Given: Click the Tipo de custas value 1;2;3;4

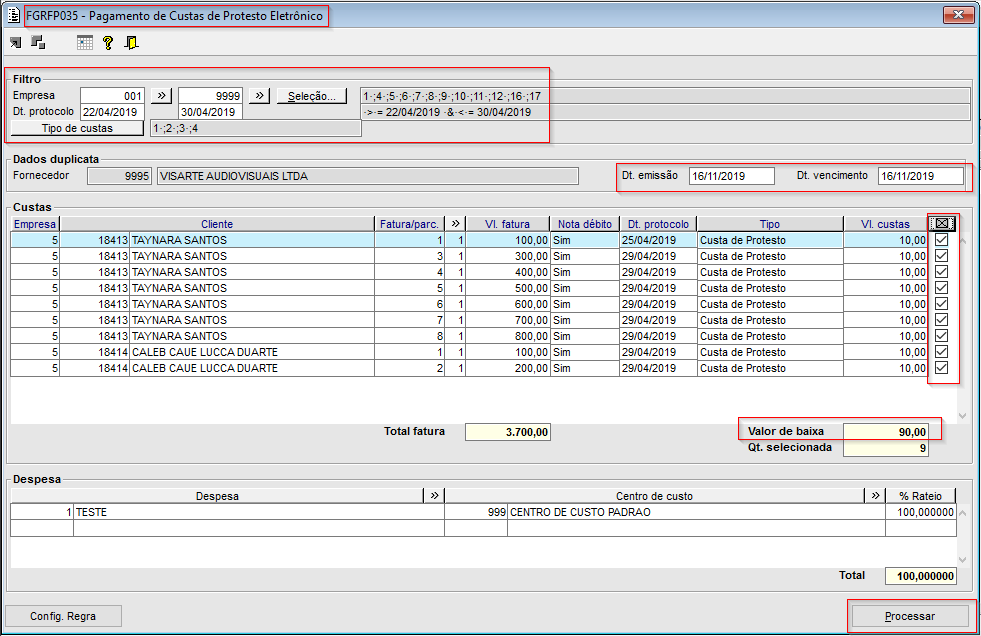Looking at the screenshot, I should [x=256, y=128].
